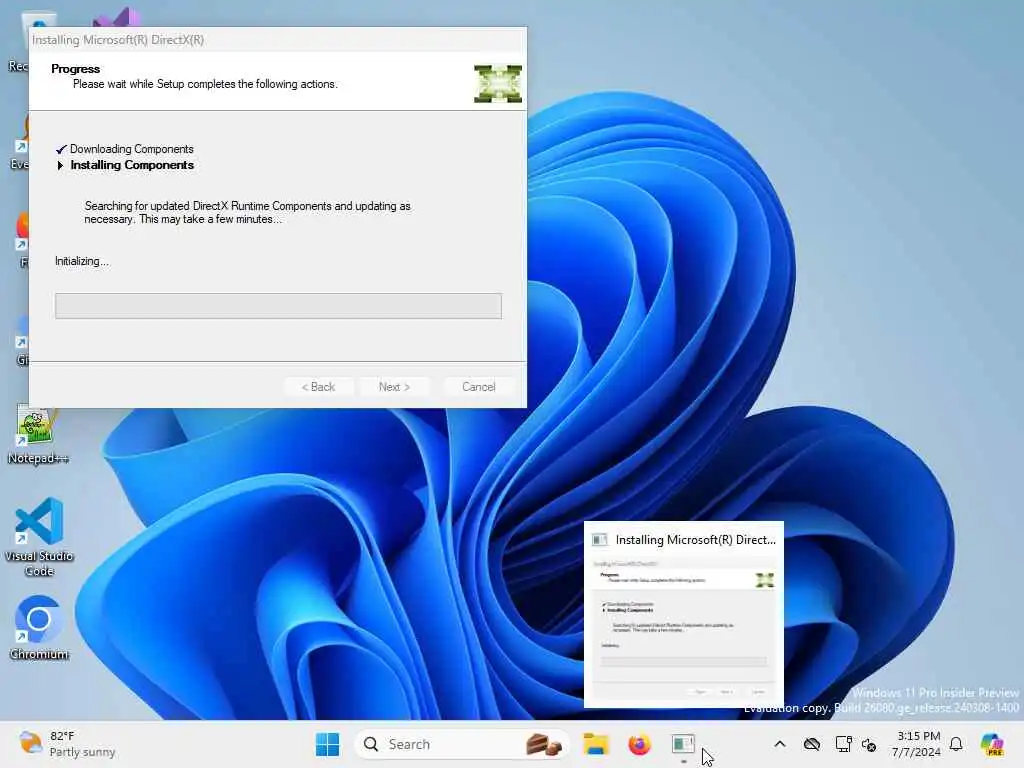Click the arrow beside Installing Components

click(x=60, y=165)
